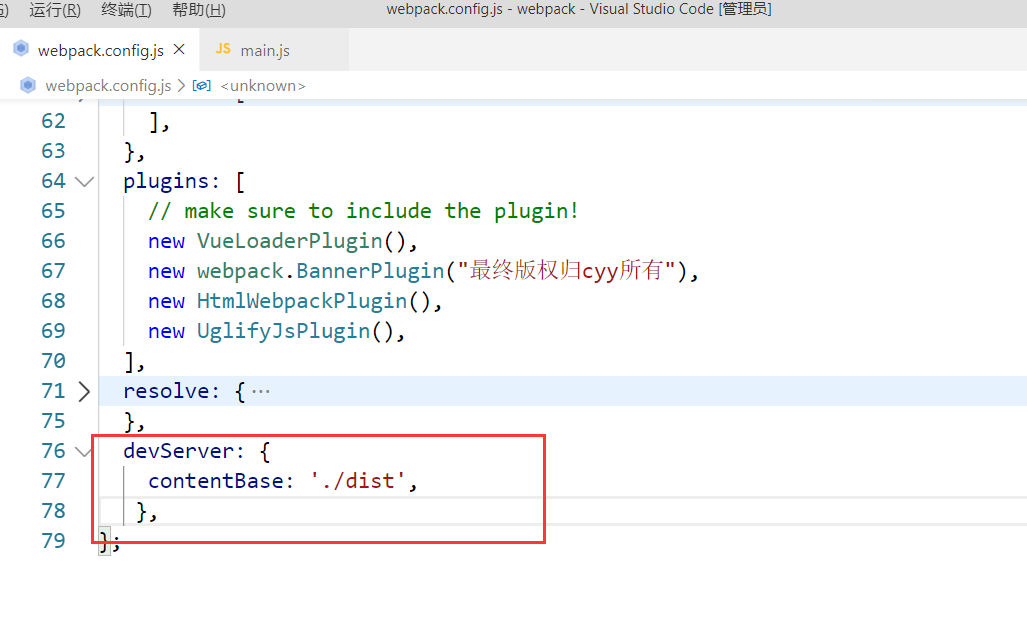Click the symbol icon before <unknown> breadcrumb

[201, 85]
